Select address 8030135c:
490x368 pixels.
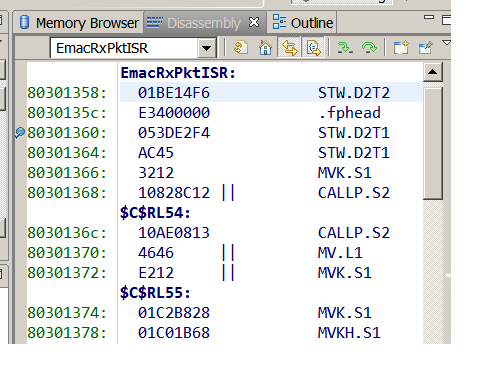click(x=67, y=113)
